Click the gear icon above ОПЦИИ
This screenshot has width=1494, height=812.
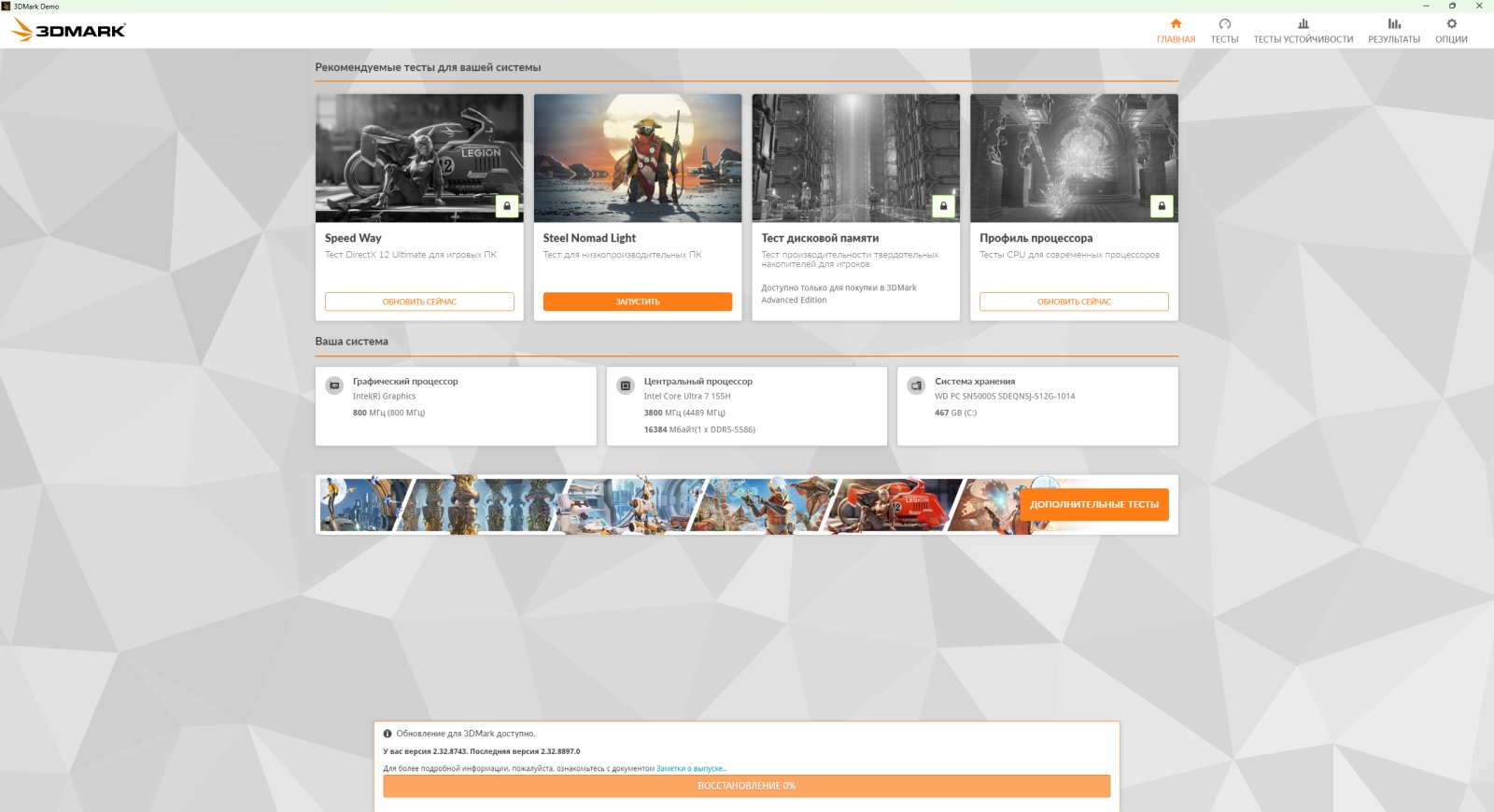pos(1451,23)
